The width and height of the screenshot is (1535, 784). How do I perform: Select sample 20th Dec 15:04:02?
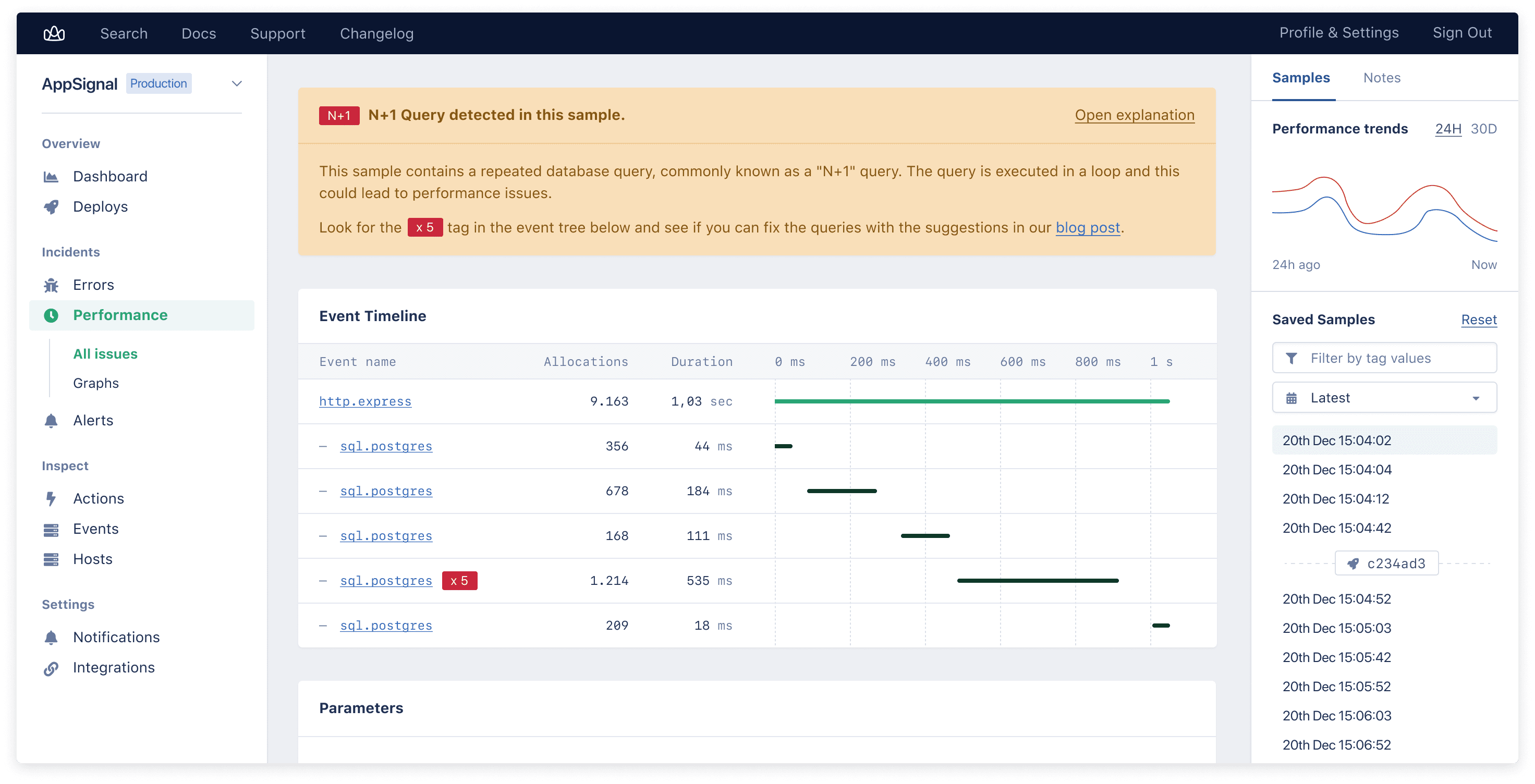(1384, 440)
